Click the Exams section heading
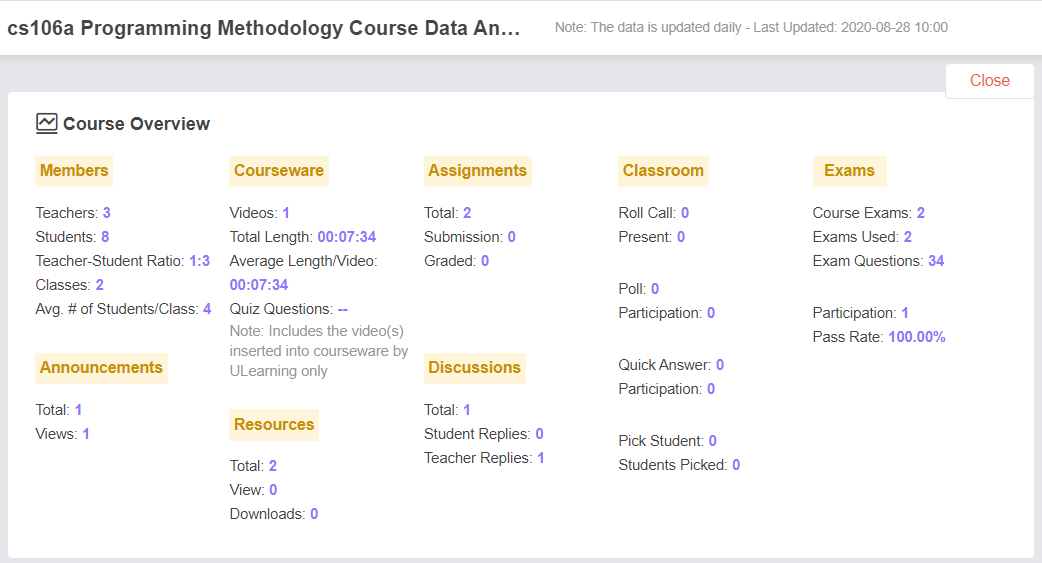 pyautogui.click(x=849, y=171)
